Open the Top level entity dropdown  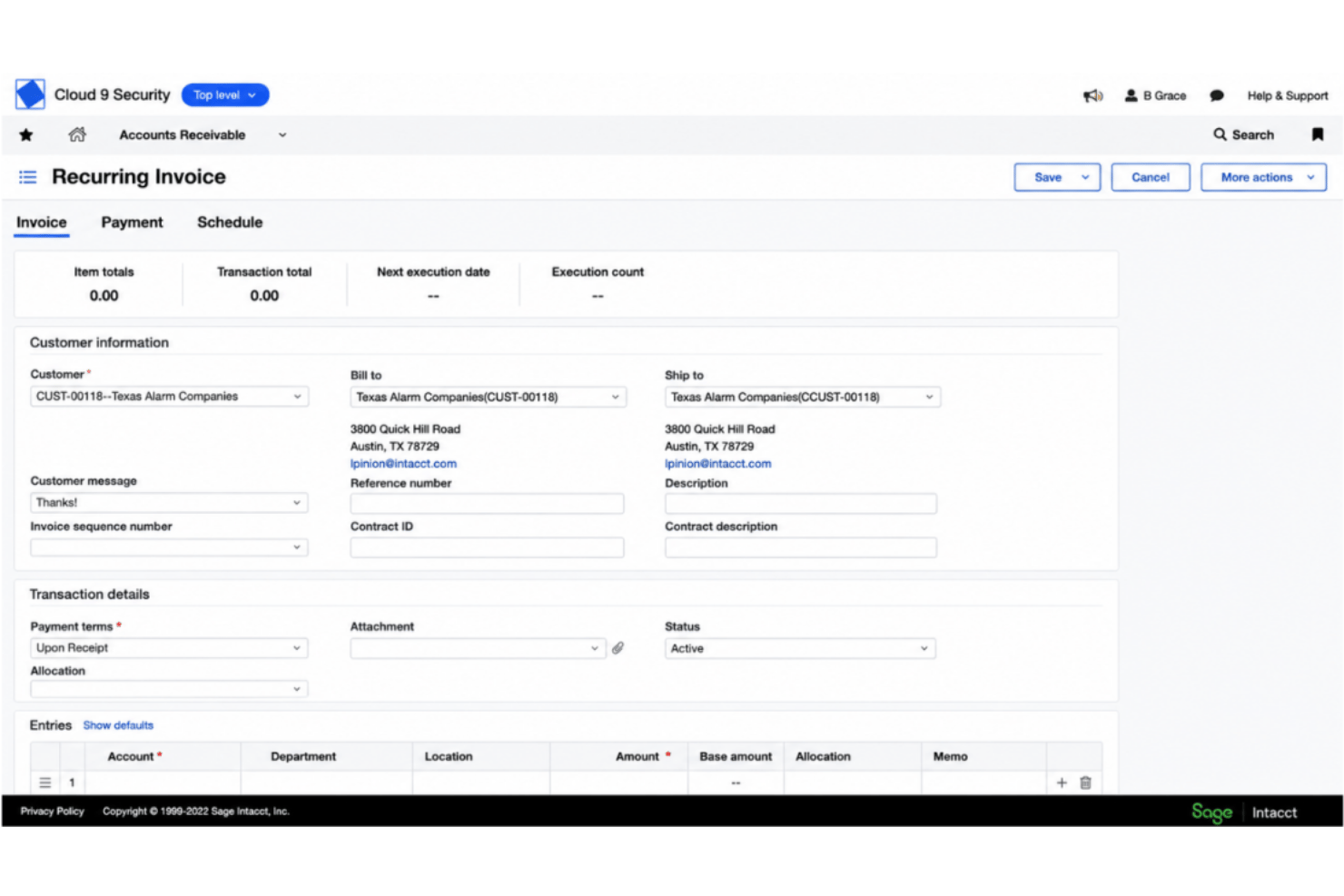[x=225, y=94]
